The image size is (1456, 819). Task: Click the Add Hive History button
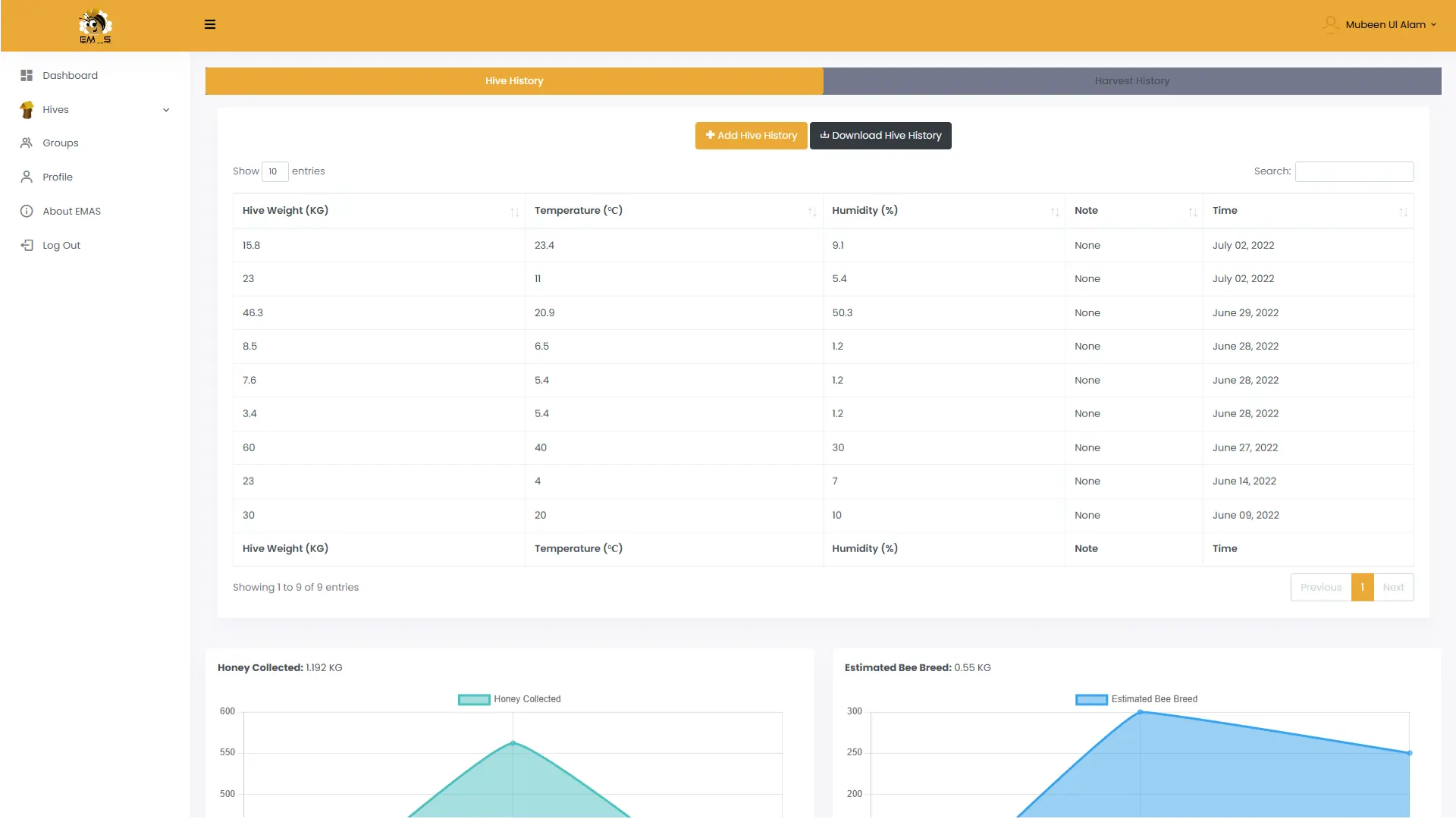click(751, 136)
